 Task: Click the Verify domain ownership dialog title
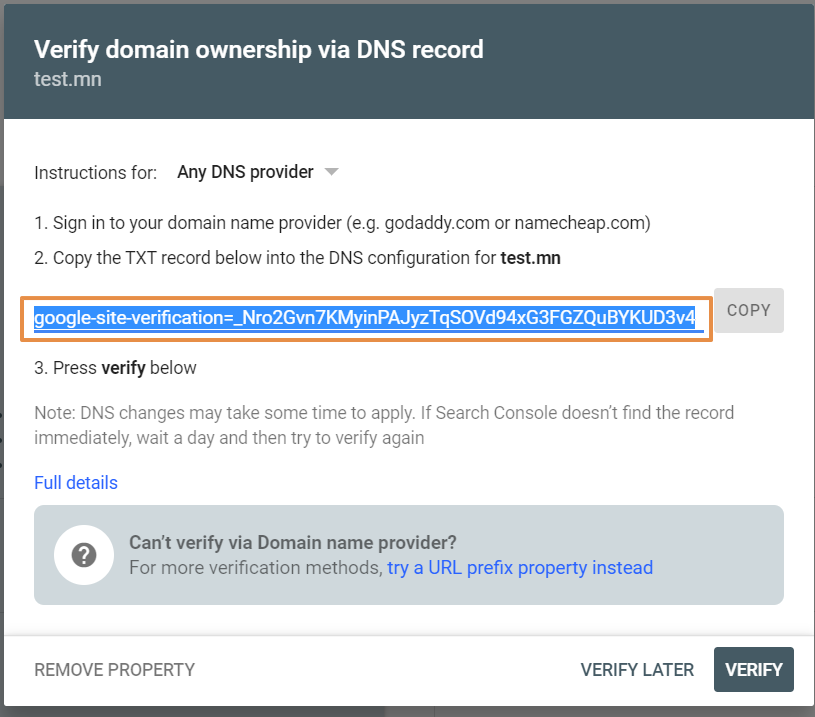point(259,50)
